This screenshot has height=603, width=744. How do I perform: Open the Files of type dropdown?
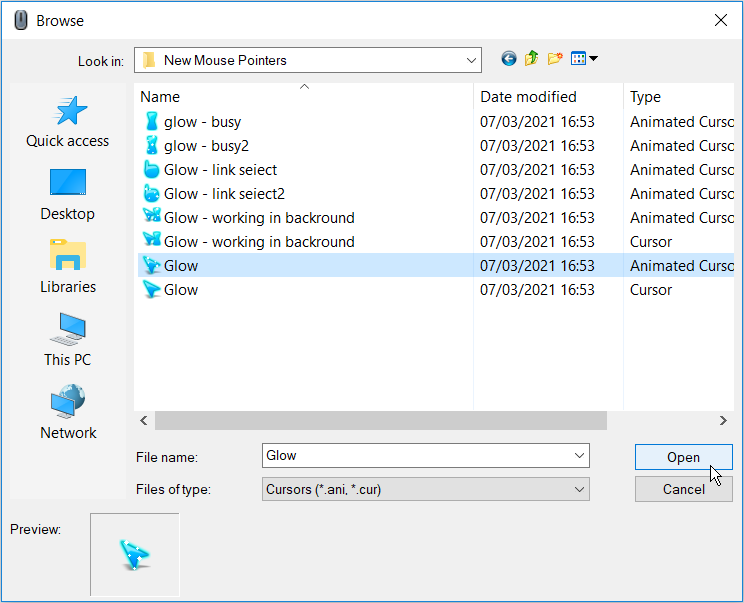coord(426,489)
